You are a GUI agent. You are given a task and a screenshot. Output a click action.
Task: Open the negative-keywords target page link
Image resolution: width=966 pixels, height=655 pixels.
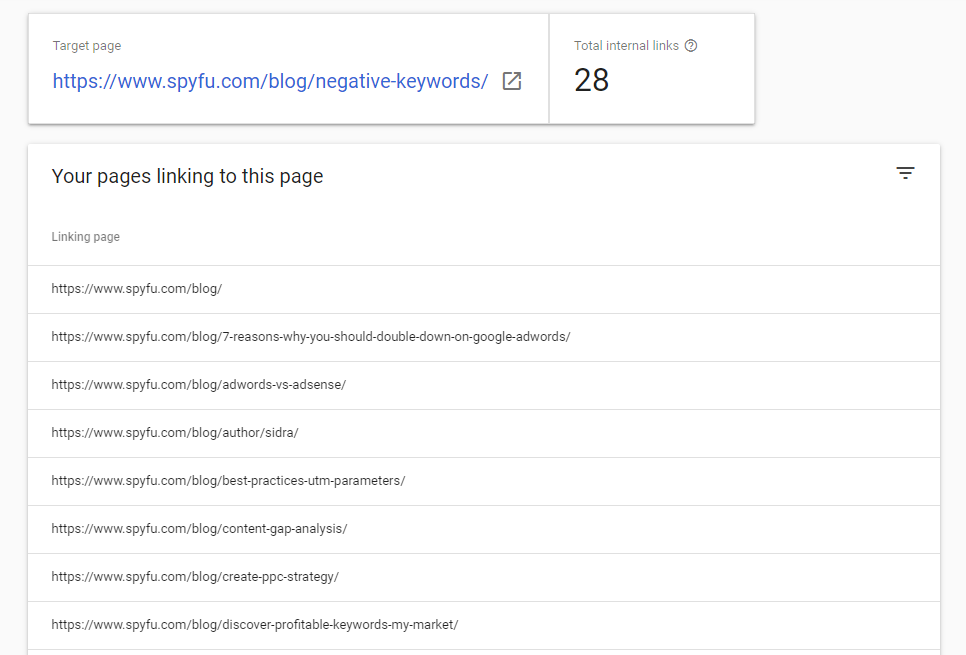270,81
